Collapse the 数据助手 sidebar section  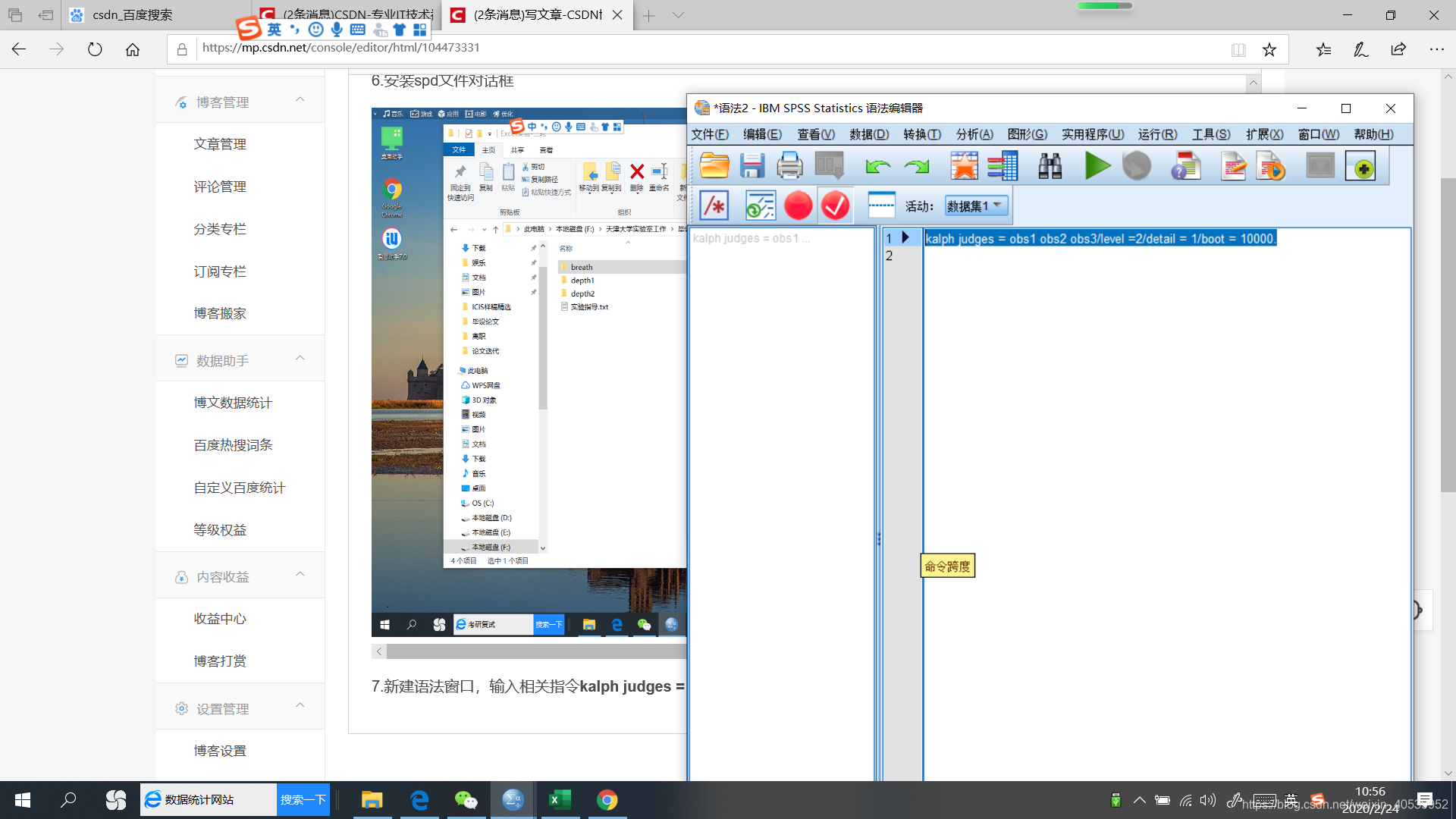[x=300, y=359]
